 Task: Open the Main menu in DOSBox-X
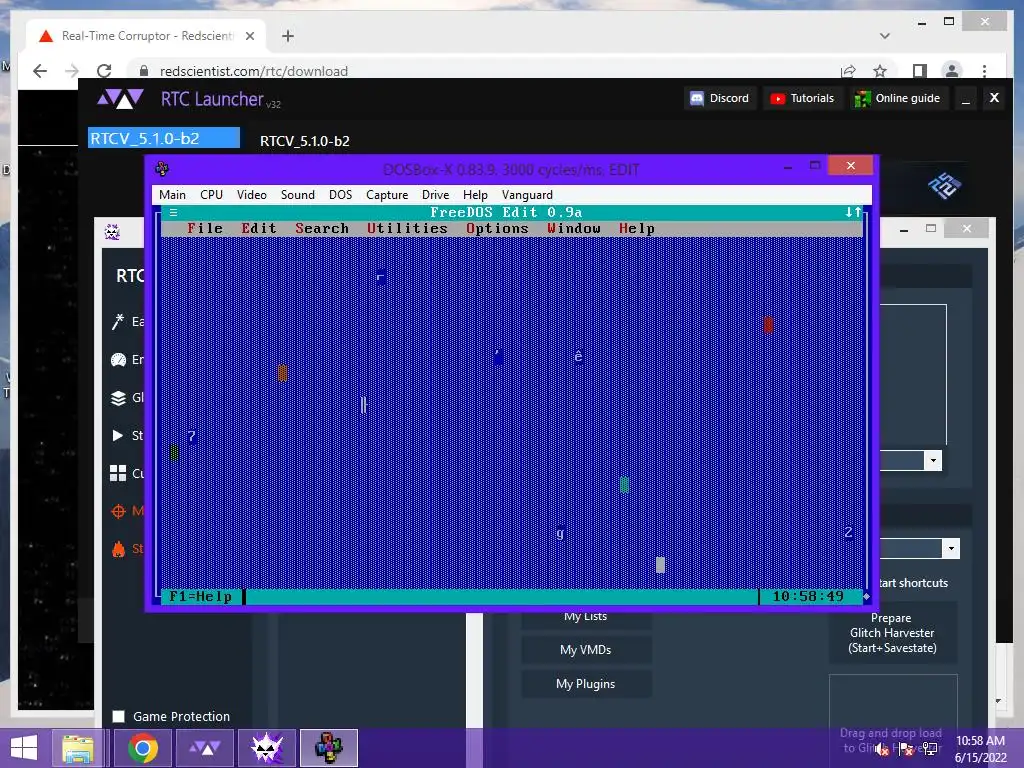pos(172,195)
